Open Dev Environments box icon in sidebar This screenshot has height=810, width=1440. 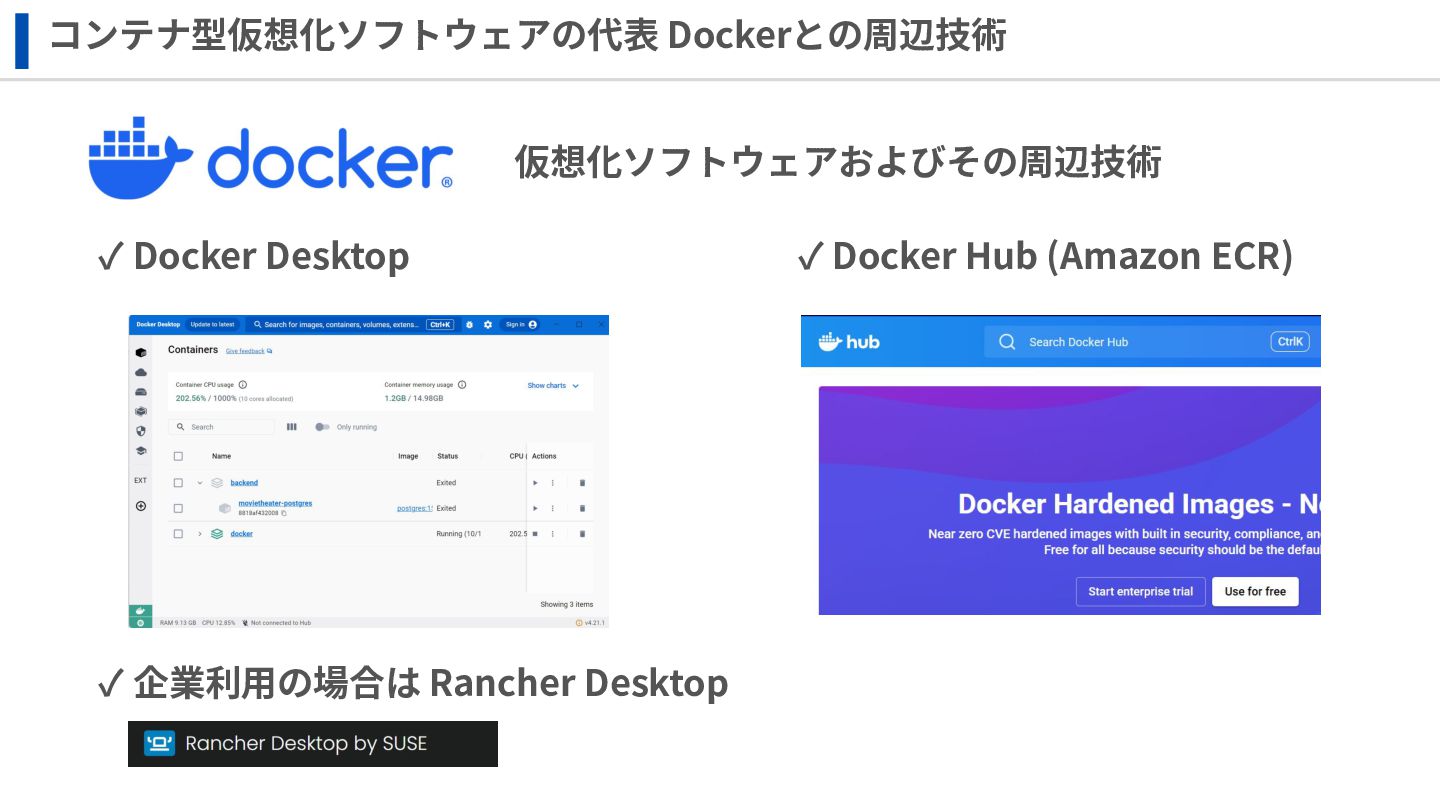141,411
